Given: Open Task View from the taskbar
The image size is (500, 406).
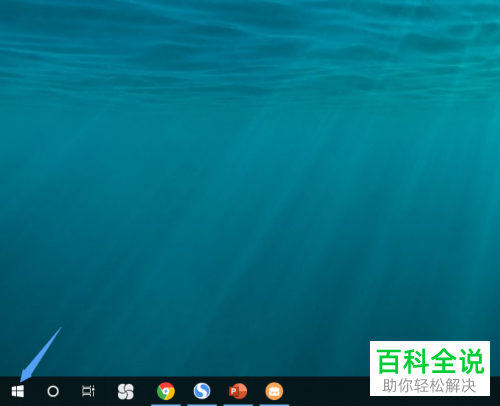Looking at the screenshot, I should pyautogui.click(x=88, y=391).
